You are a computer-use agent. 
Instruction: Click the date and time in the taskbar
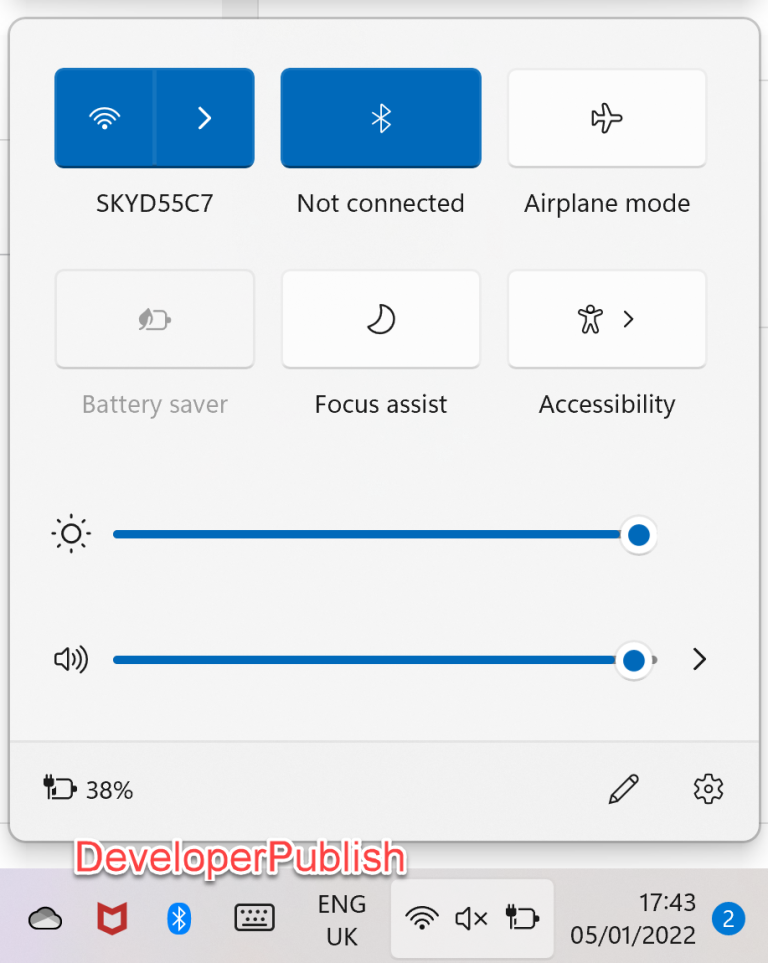(x=633, y=918)
